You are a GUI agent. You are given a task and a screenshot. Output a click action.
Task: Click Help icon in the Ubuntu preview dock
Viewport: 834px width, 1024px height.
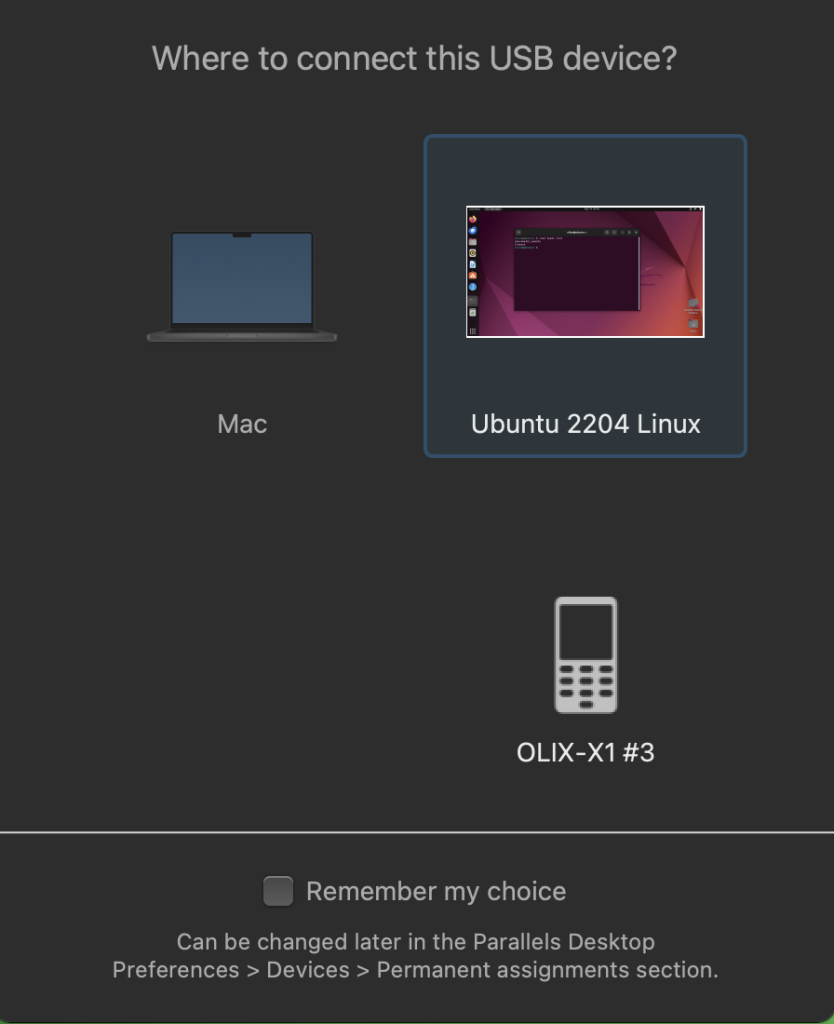click(473, 287)
